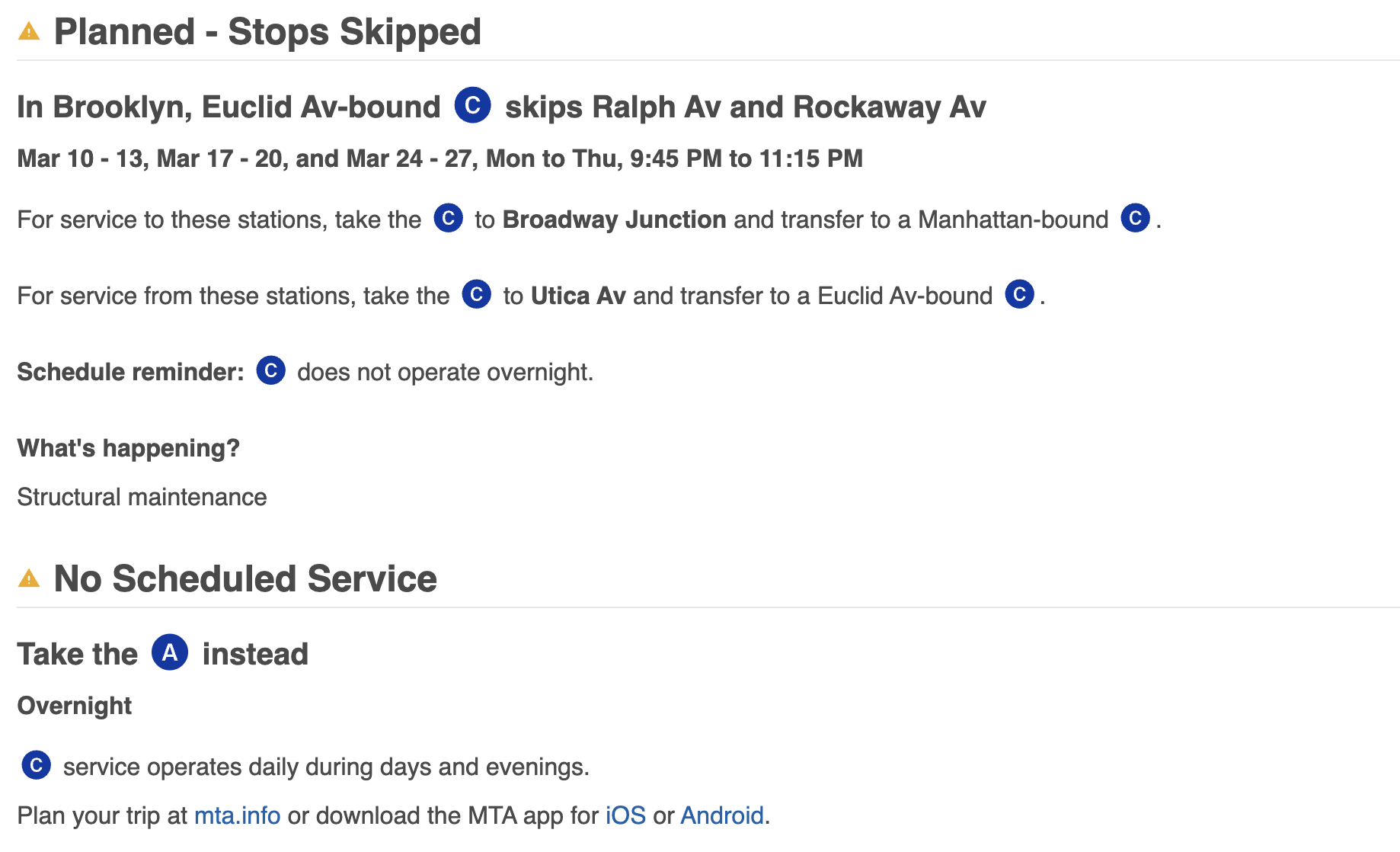The width and height of the screenshot is (1400, 852).
Task: Click the C icon before 'to Broadway Junction'
Action: click(449, 219)
